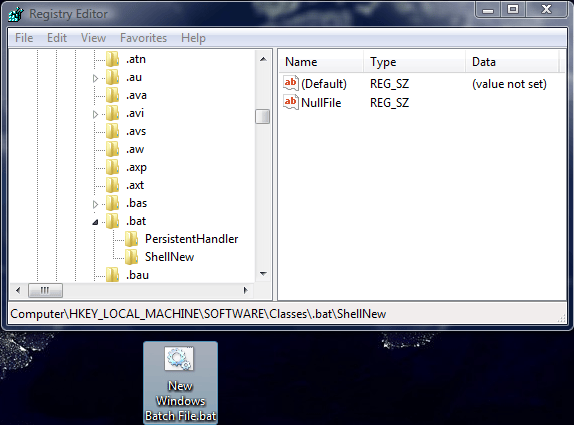The height and width of the screenshot is (425, 574).
Task: Click the status bar registry path
Action: tap(198, 314)
